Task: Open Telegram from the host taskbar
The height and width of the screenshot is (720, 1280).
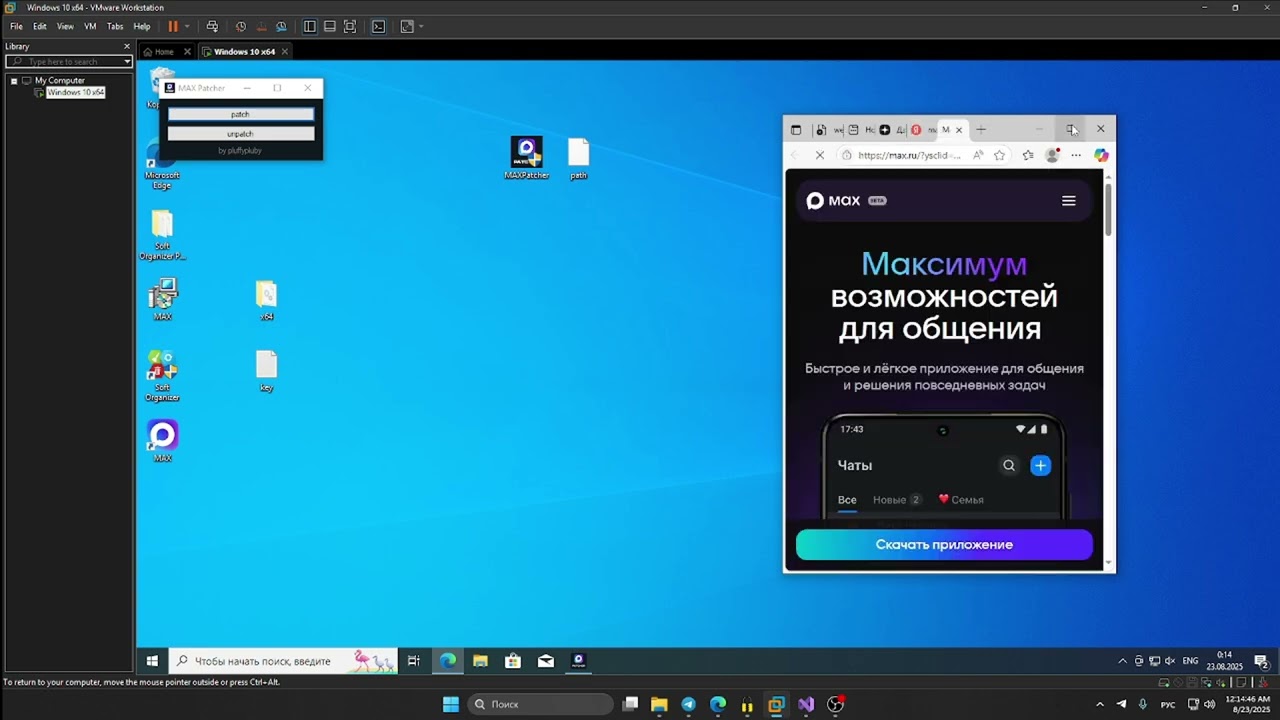Action: click(688, 704)
